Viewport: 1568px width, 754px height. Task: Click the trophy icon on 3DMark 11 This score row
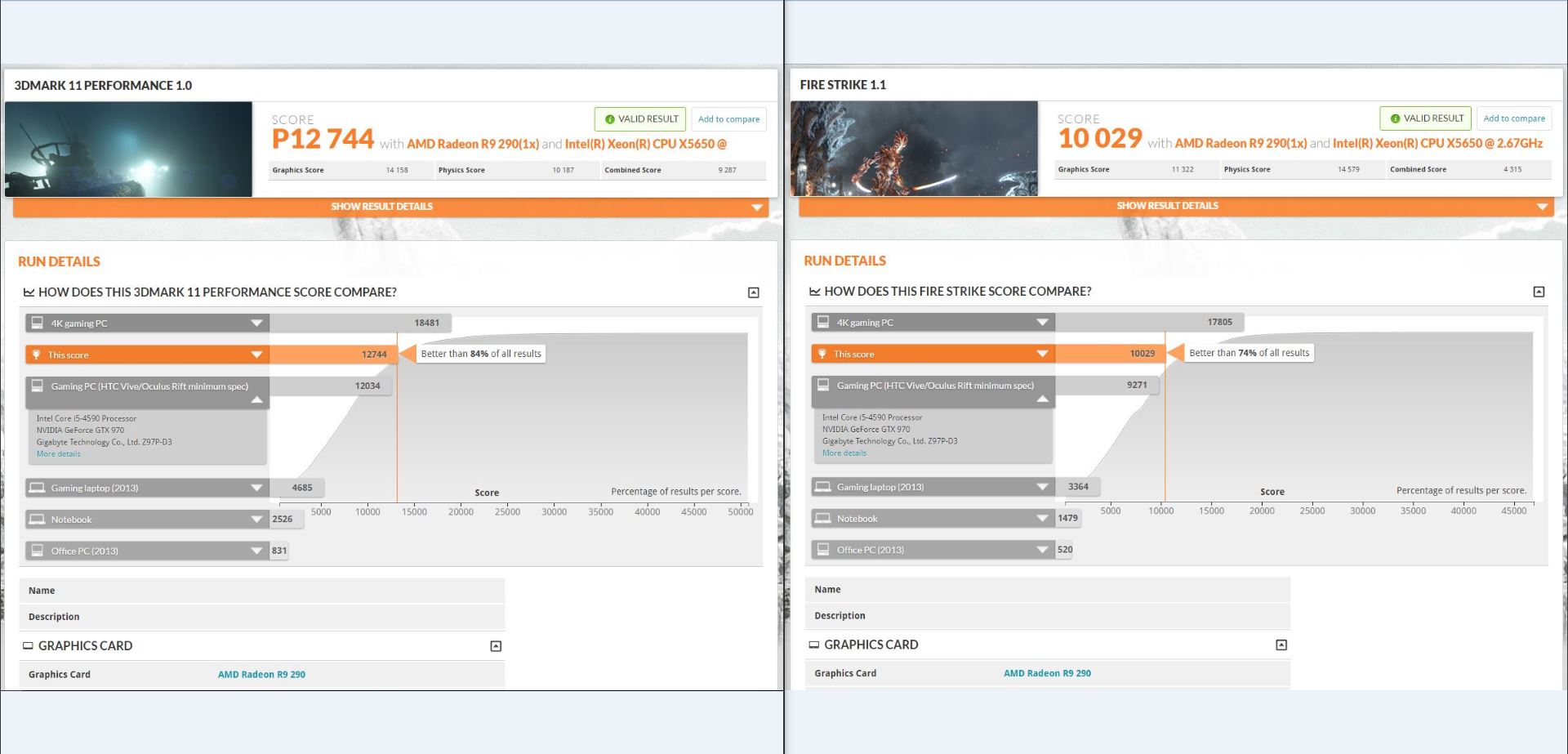point(36,355)
